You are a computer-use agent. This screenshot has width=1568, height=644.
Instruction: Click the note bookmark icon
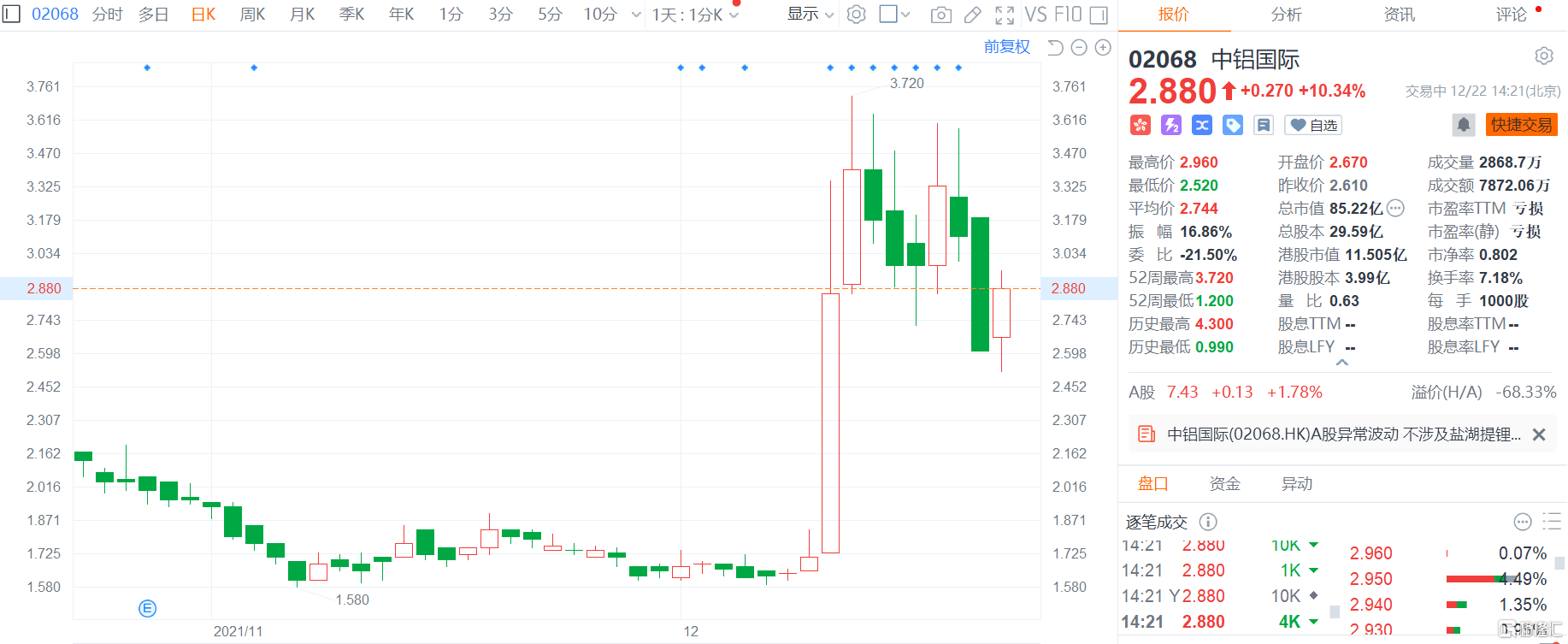pyautogui.click(x=1264, y=125)
